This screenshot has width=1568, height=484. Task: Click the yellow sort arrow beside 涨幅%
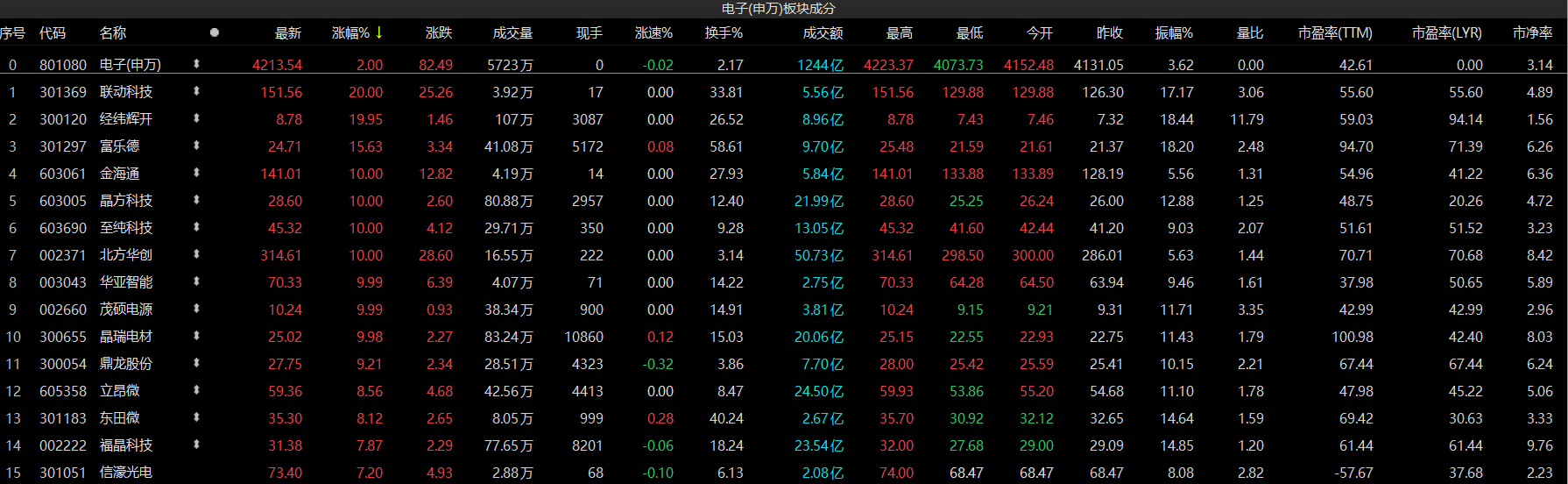tap(379, 32)
